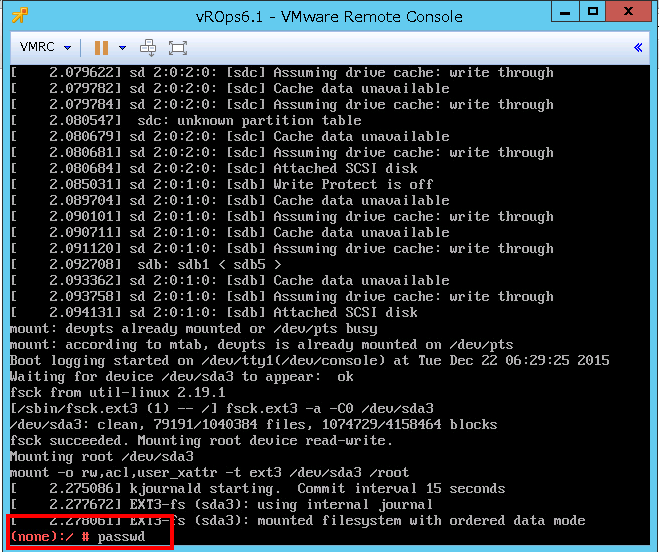Click 'kjournald starting' log line
This screenshot has width=659, height=552.
click(258, 488)
